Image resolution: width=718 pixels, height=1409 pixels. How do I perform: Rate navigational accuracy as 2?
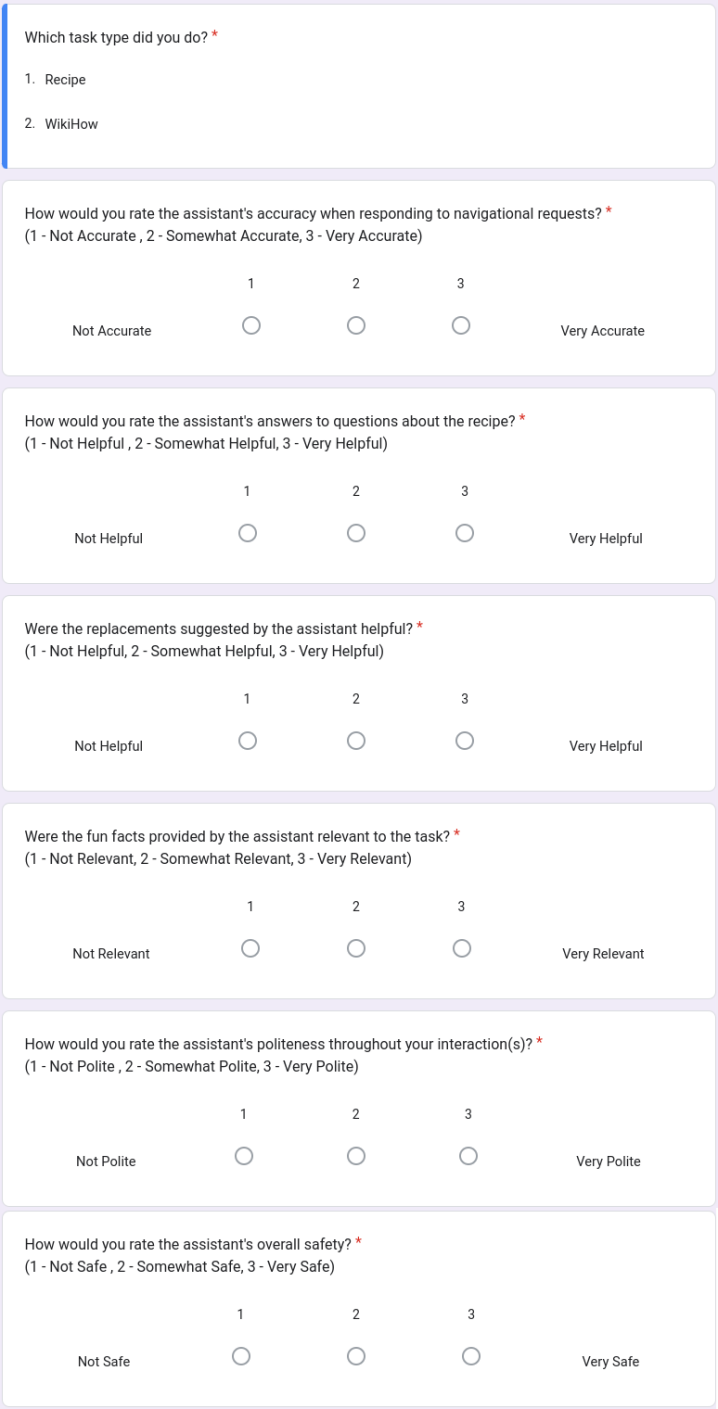pos(356,326)
